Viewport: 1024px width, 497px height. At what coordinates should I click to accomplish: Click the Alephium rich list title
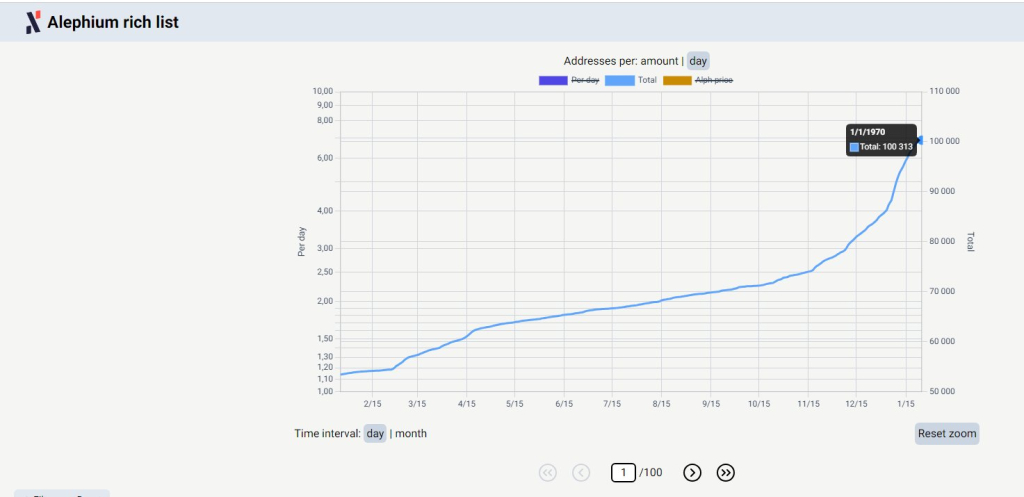(x=113, y=22)
